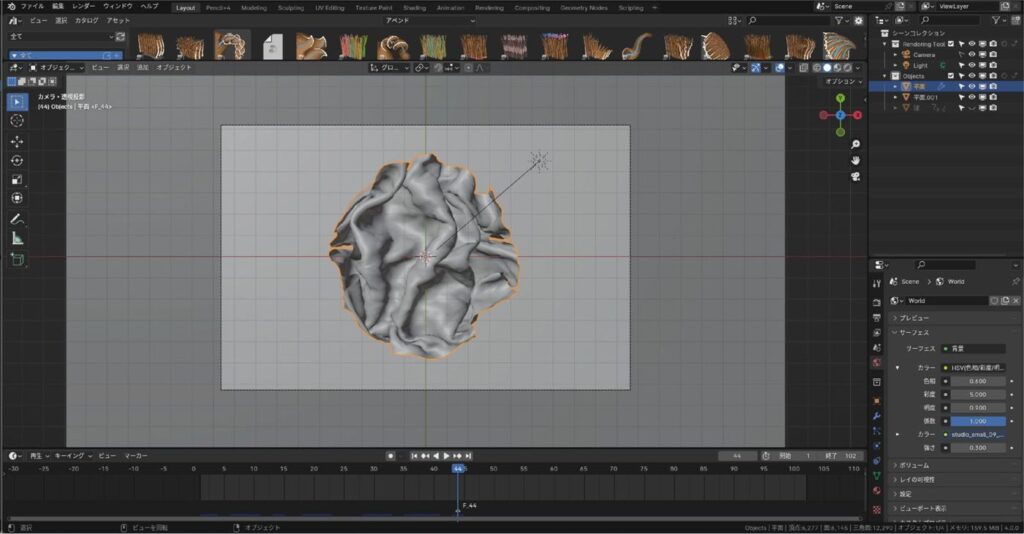
Task: Select the braided hair asset thumbnail
Action: [x=232, y=46]
